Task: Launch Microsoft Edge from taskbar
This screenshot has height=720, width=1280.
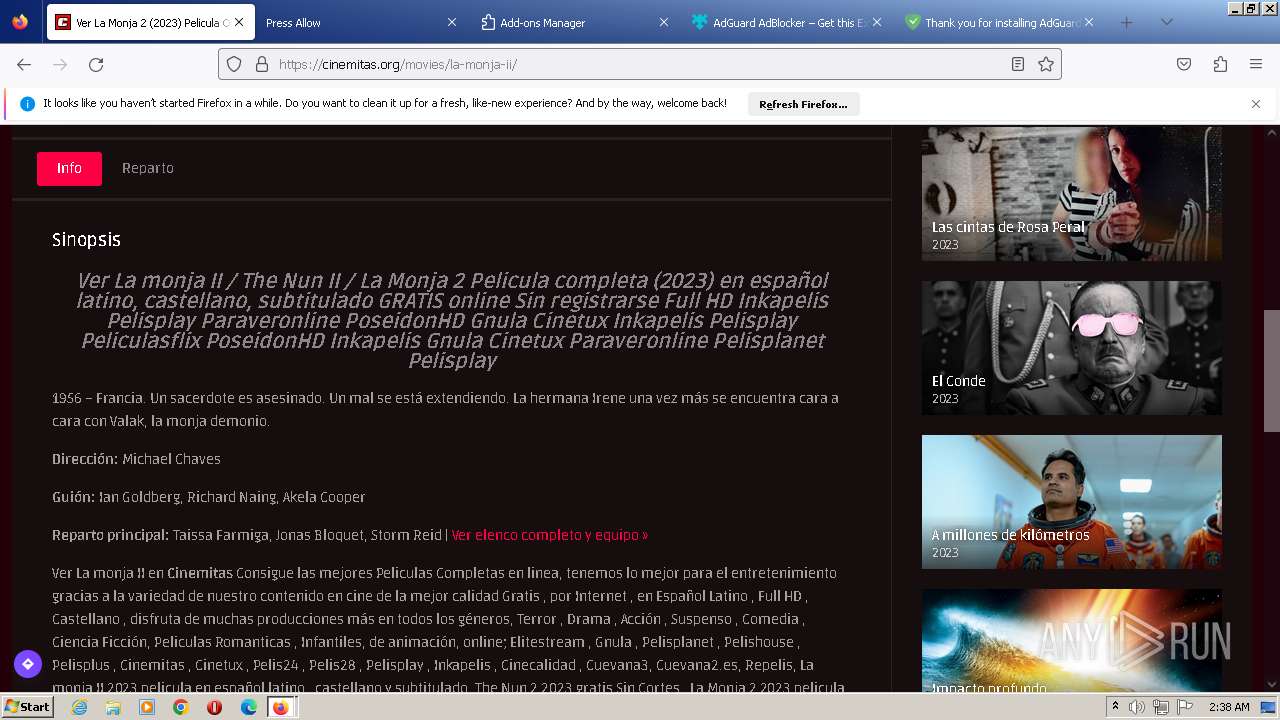Action: click(x=248, y=707)
